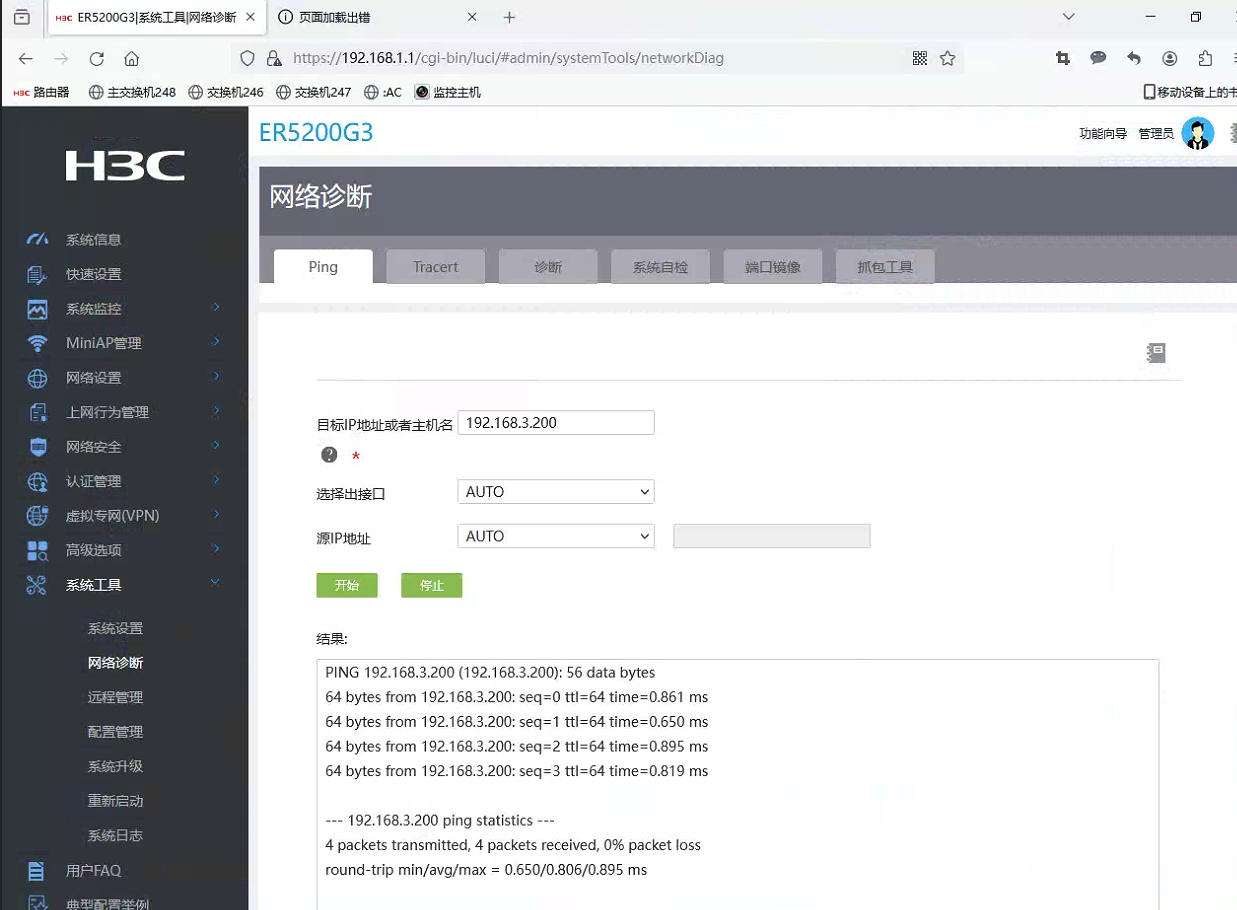Open 系统升级 under 系统工具
The height and width of the screenshot is (910, 1237).
[115, 767]
